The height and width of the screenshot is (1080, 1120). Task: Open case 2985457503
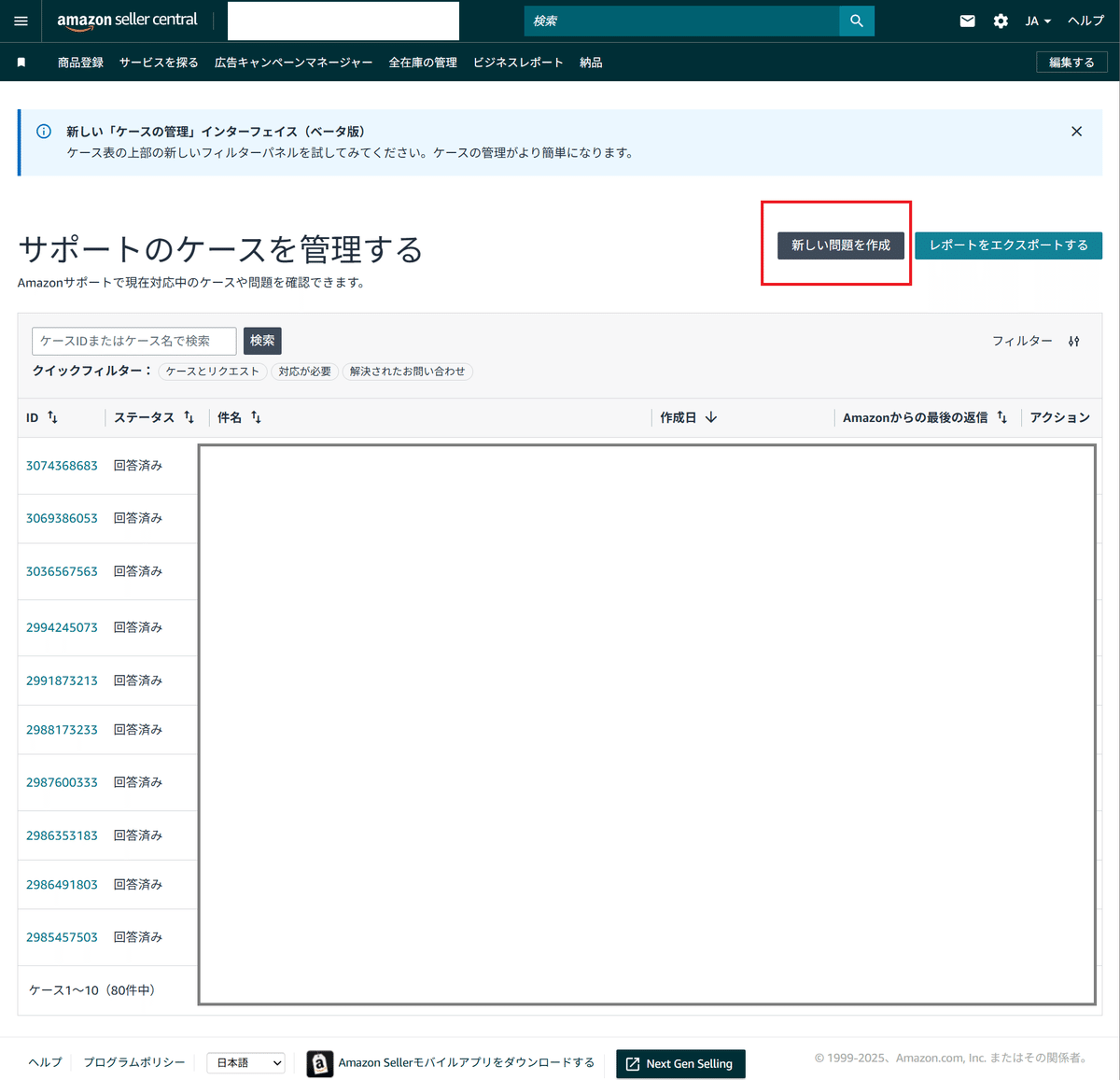(62, 937)
